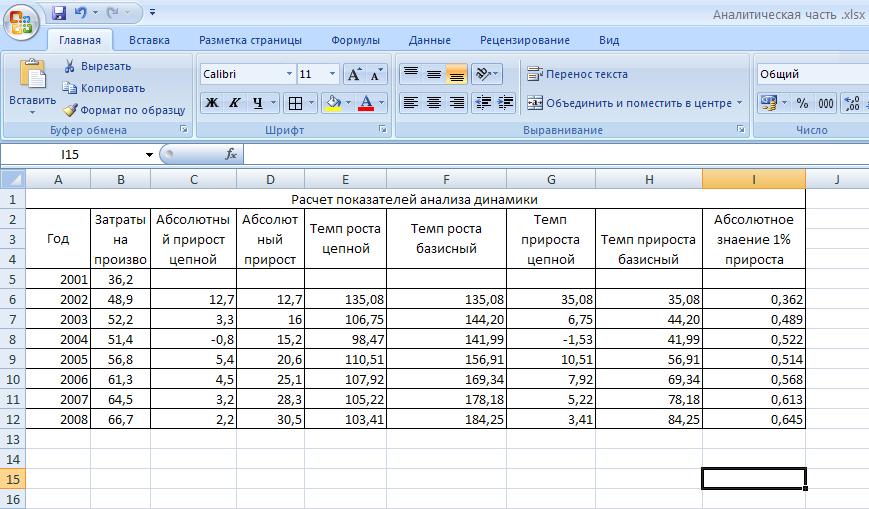869x509 pixels.
Task: Expand font color dropdown arrow
Action: pos(381,103)
